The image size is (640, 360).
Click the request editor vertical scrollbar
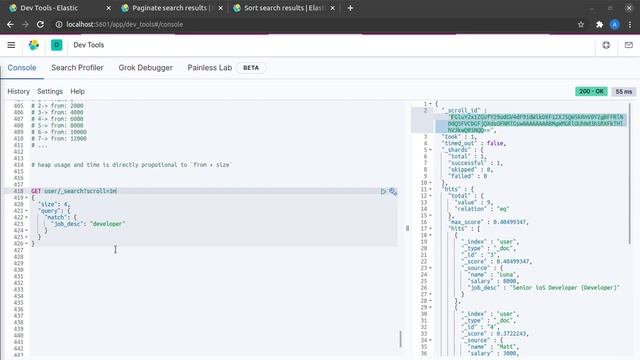(400, 339)
